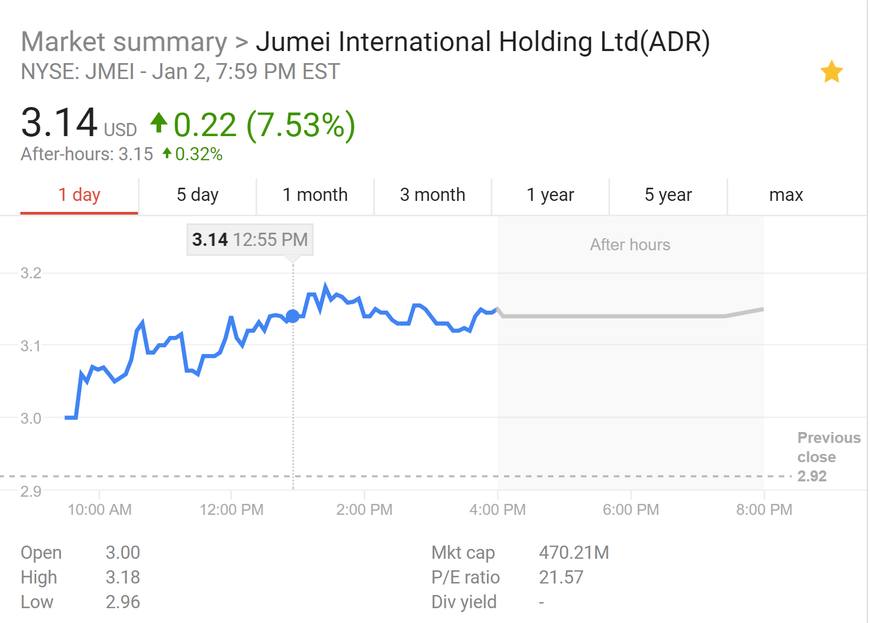Switch to the 5 day tab

tap(197, 195)
